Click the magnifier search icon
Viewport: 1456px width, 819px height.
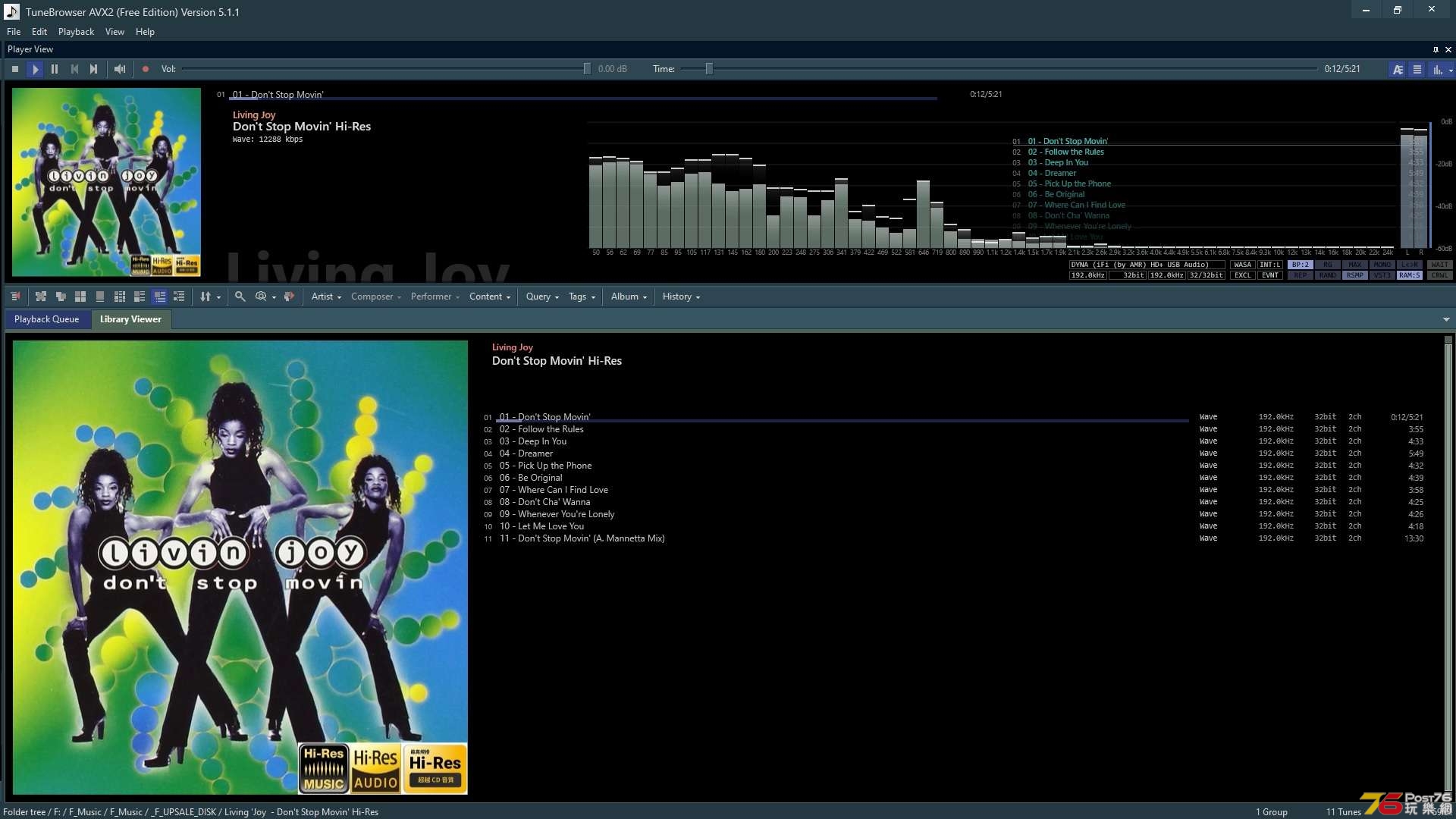(240, 297)
